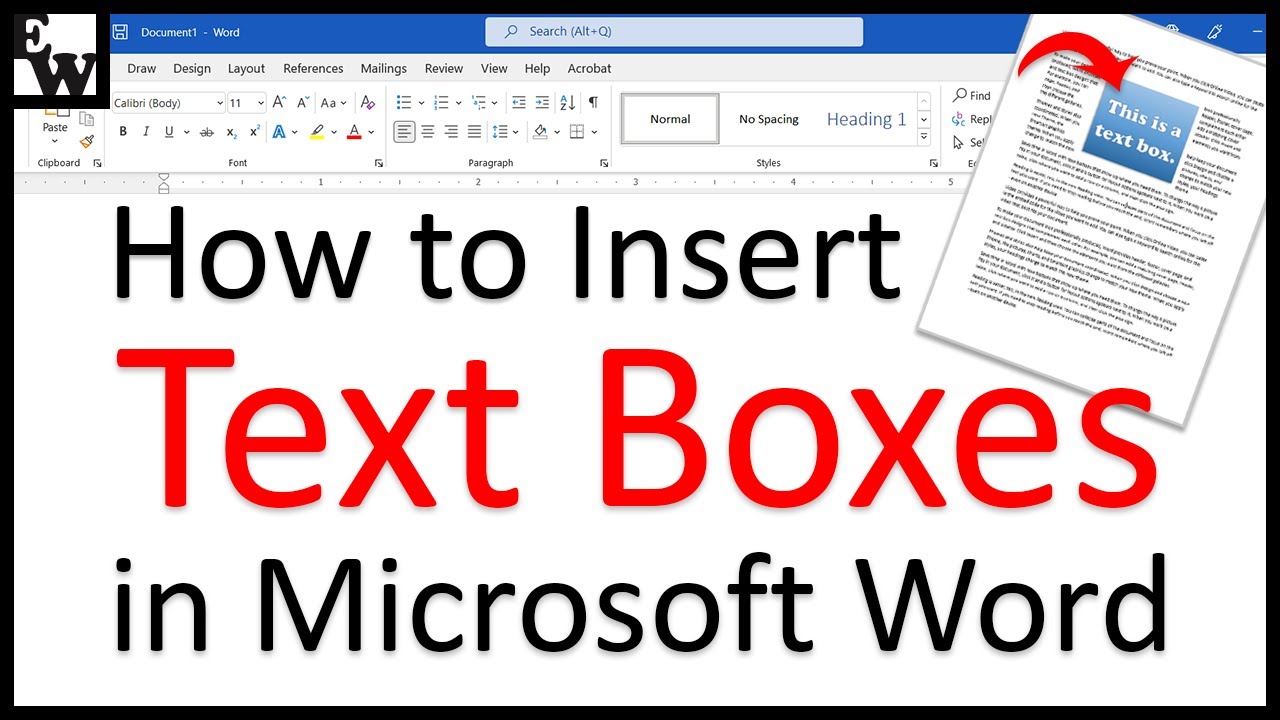Open the Draw tab
The height and width of the screenshot is (720, 1280).
[142, 68]
